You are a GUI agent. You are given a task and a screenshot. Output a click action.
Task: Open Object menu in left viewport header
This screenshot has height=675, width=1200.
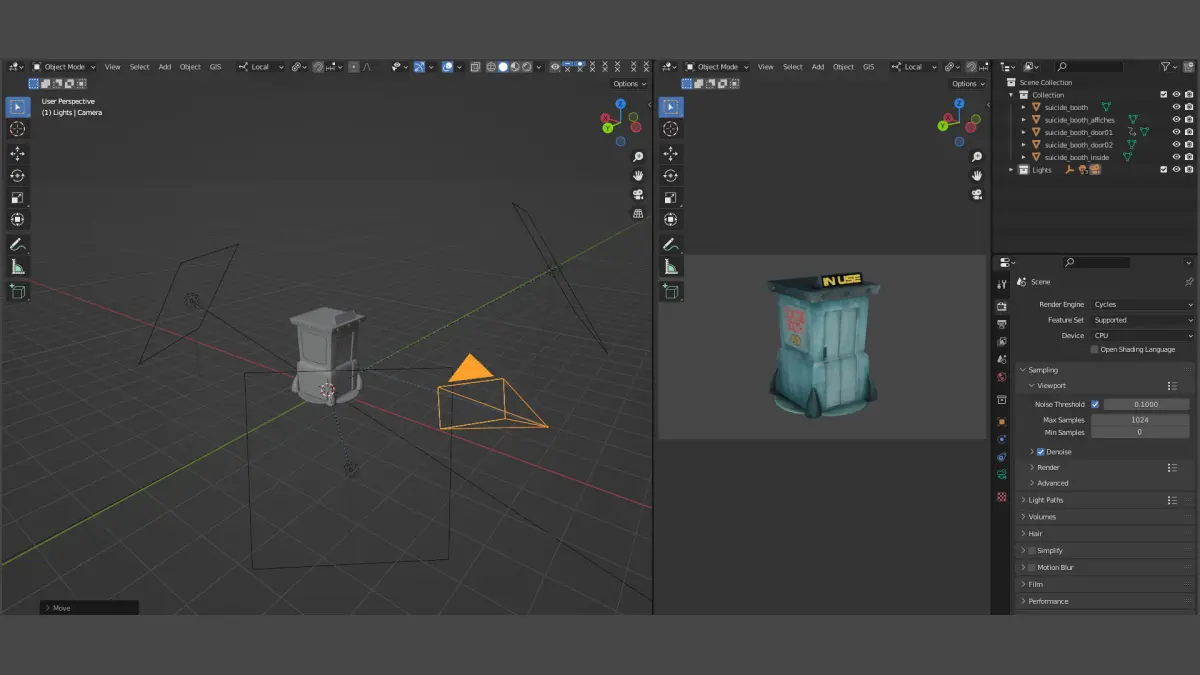tap(190, 67)
